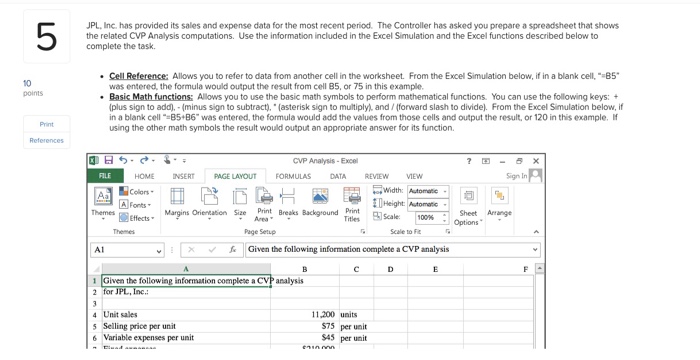
Task: Open the Breaks menu
Action: pos(288,202)
